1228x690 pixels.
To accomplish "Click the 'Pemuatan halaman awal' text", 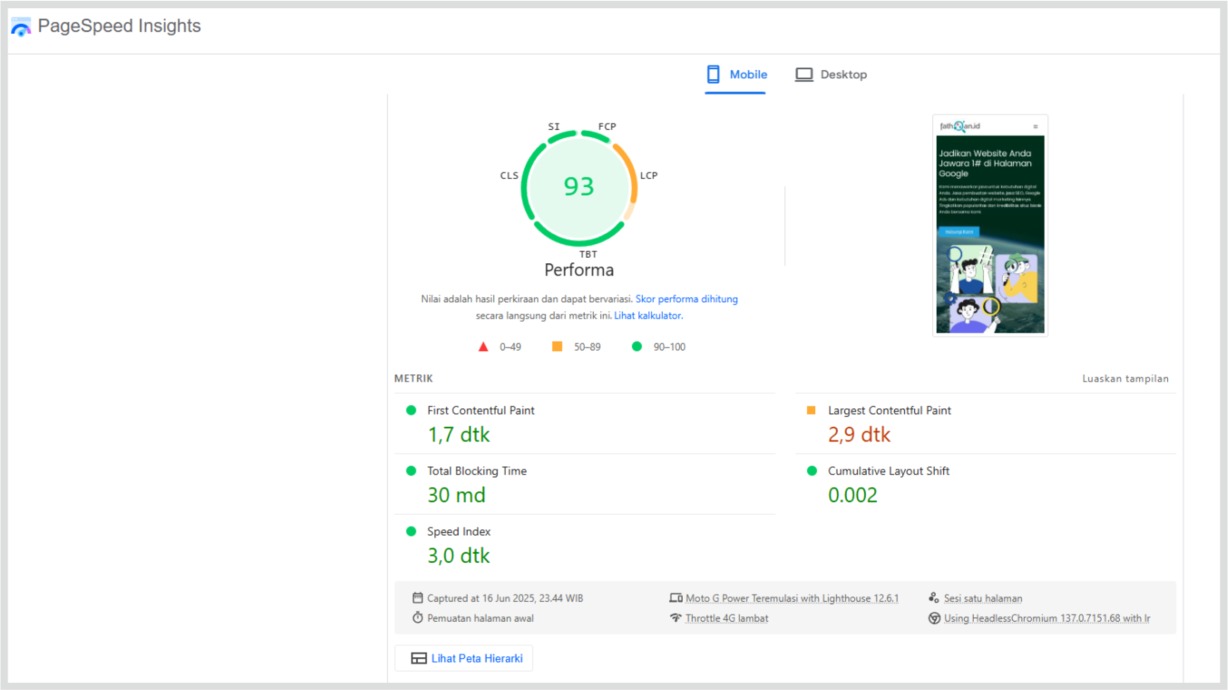I will tap(480, 618).
